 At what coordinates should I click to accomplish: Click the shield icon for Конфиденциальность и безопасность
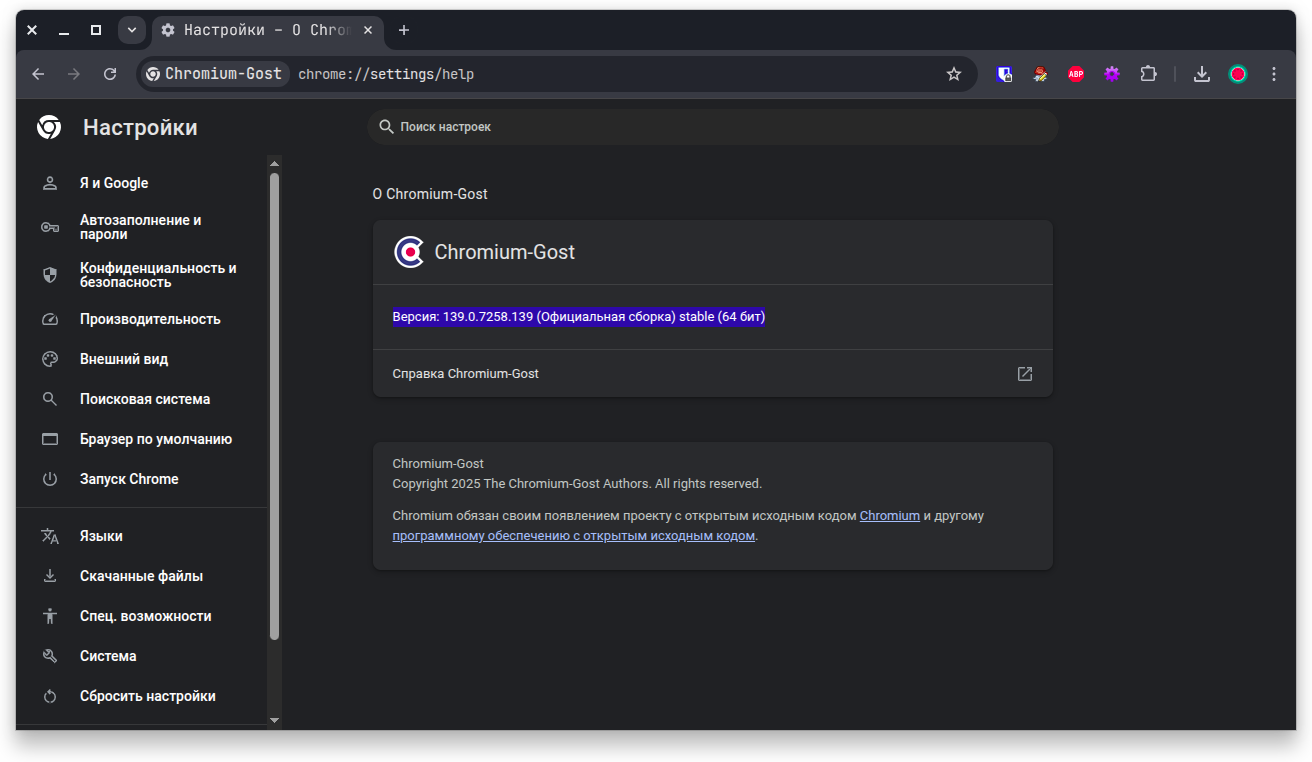click(50, 275)
